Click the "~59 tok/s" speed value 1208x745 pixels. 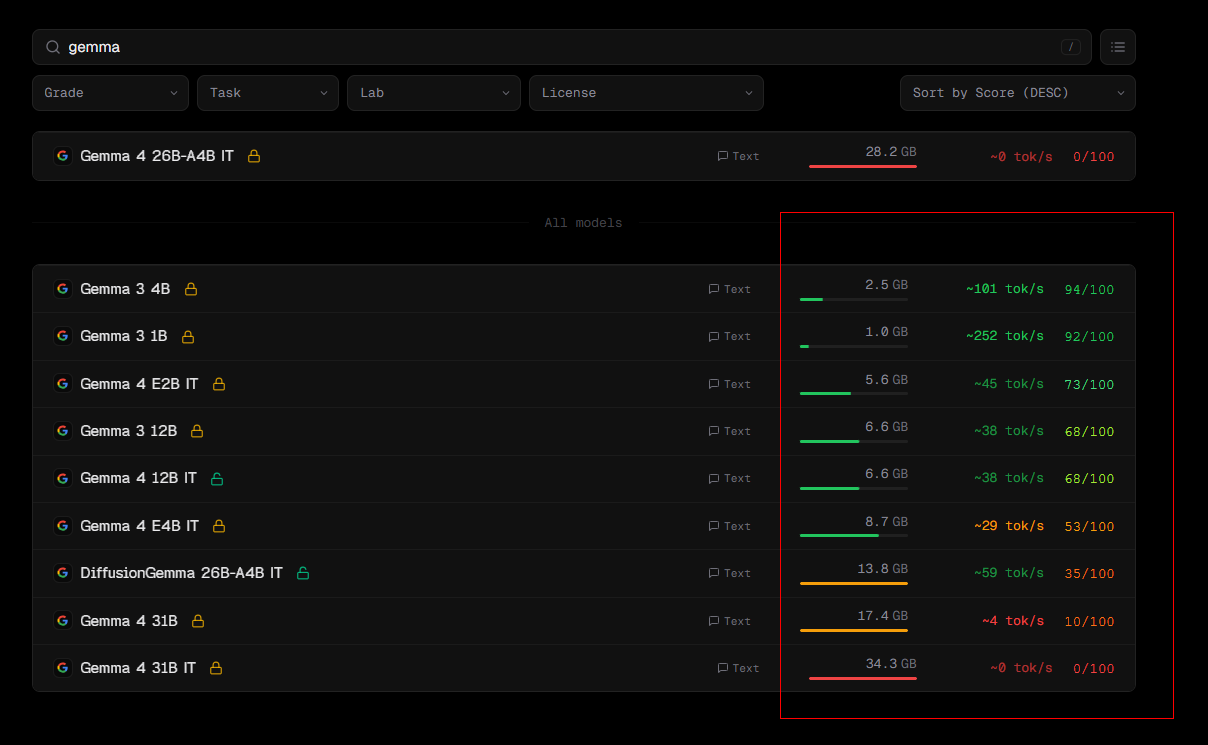click(x=1009, y=573)
